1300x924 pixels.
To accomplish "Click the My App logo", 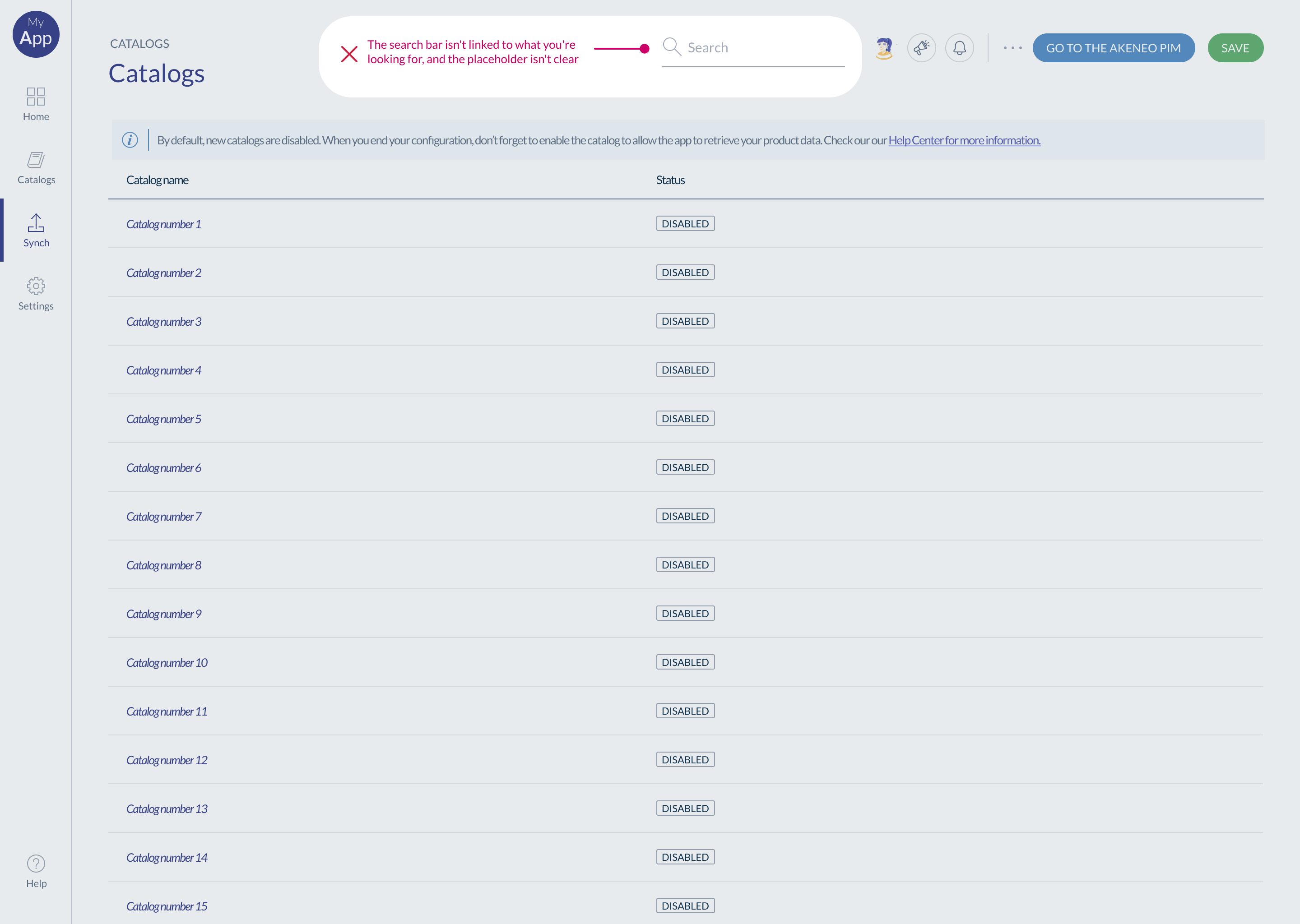I will point(36,34).
